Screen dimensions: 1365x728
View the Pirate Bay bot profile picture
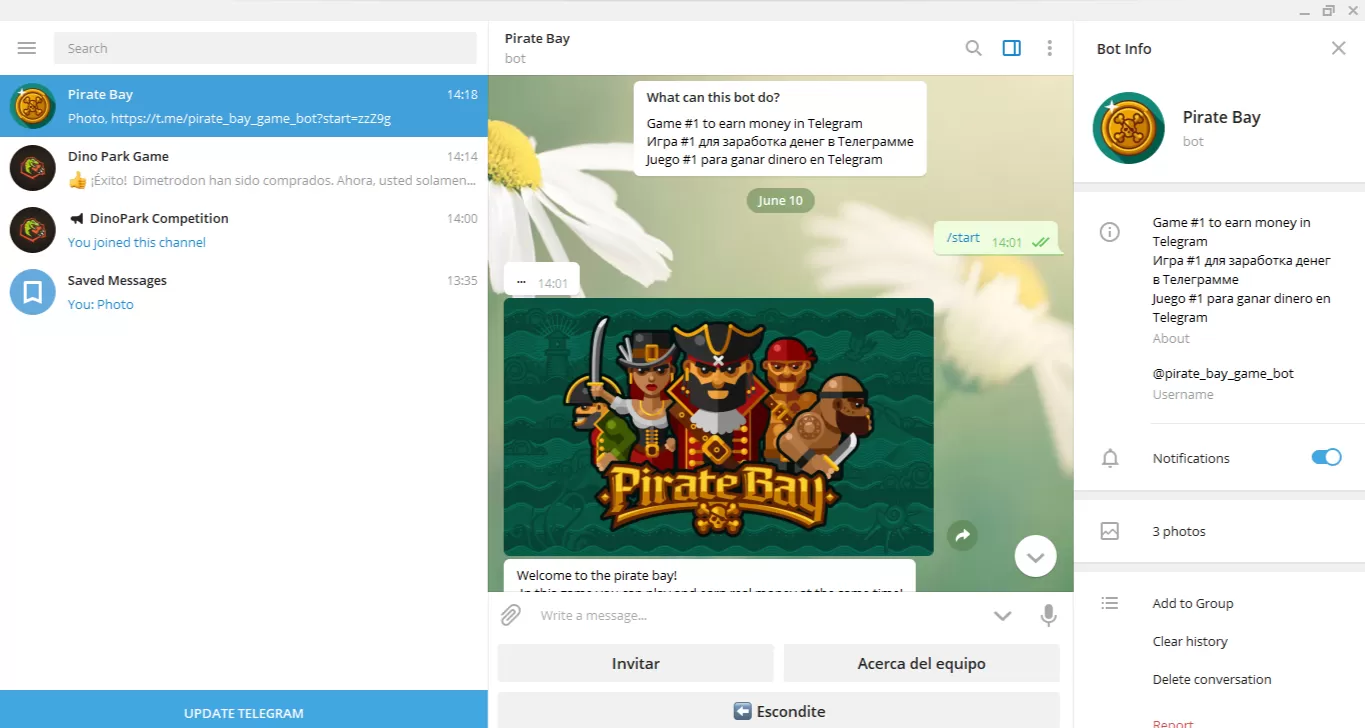pos(1128,128)
